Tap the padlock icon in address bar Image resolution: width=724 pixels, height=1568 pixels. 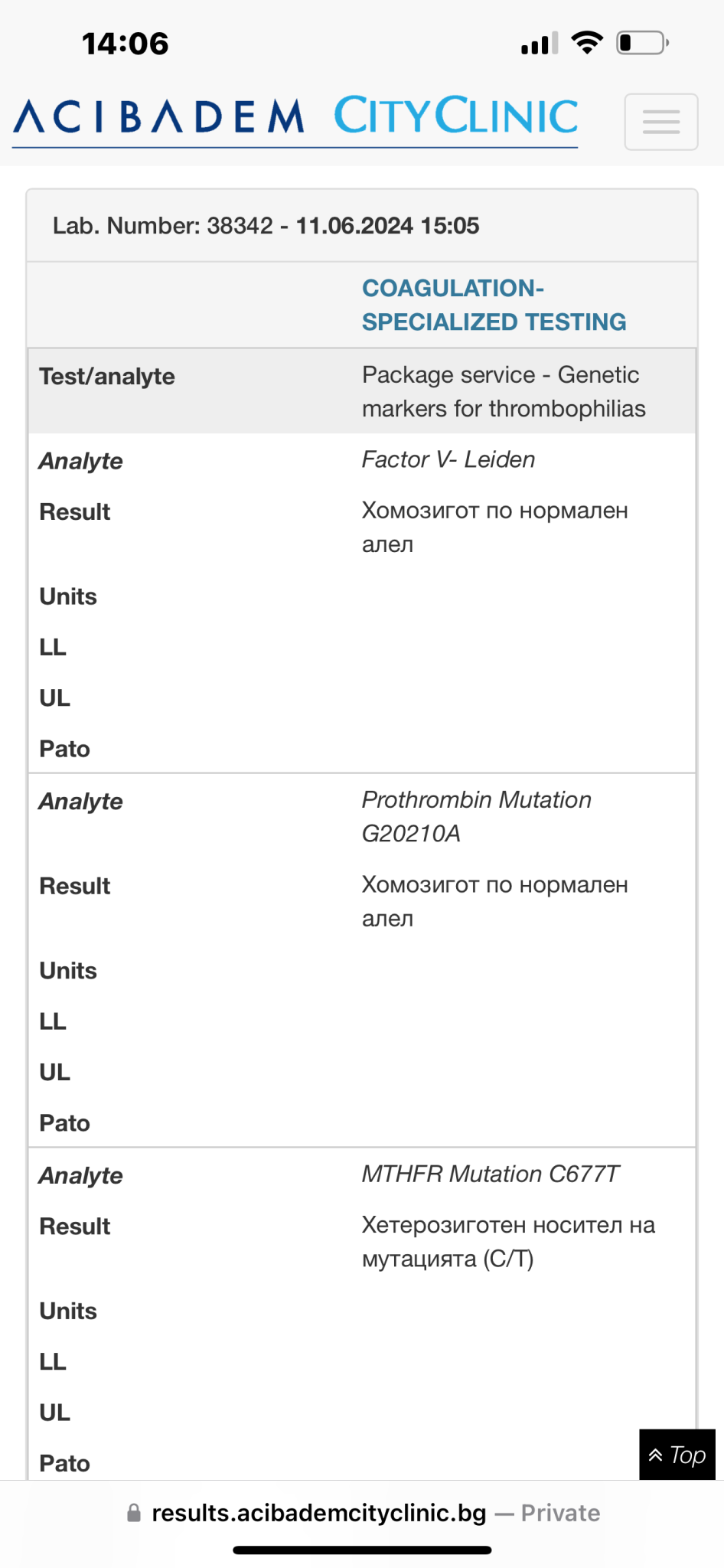pos(134,1513)
